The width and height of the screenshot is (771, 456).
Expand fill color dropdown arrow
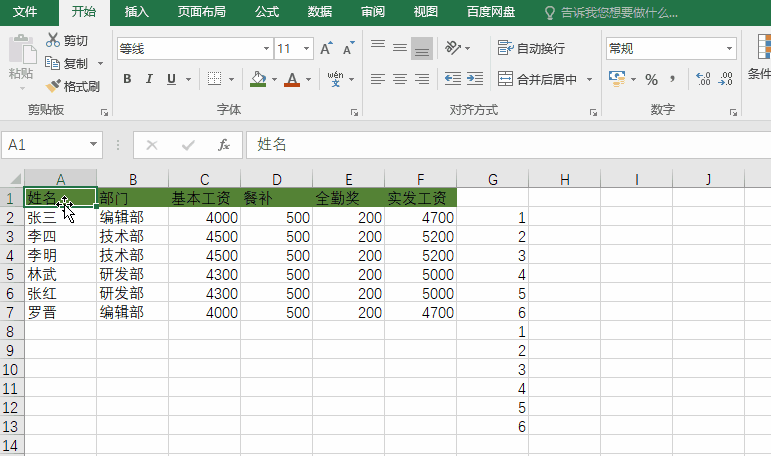[274, 79]
